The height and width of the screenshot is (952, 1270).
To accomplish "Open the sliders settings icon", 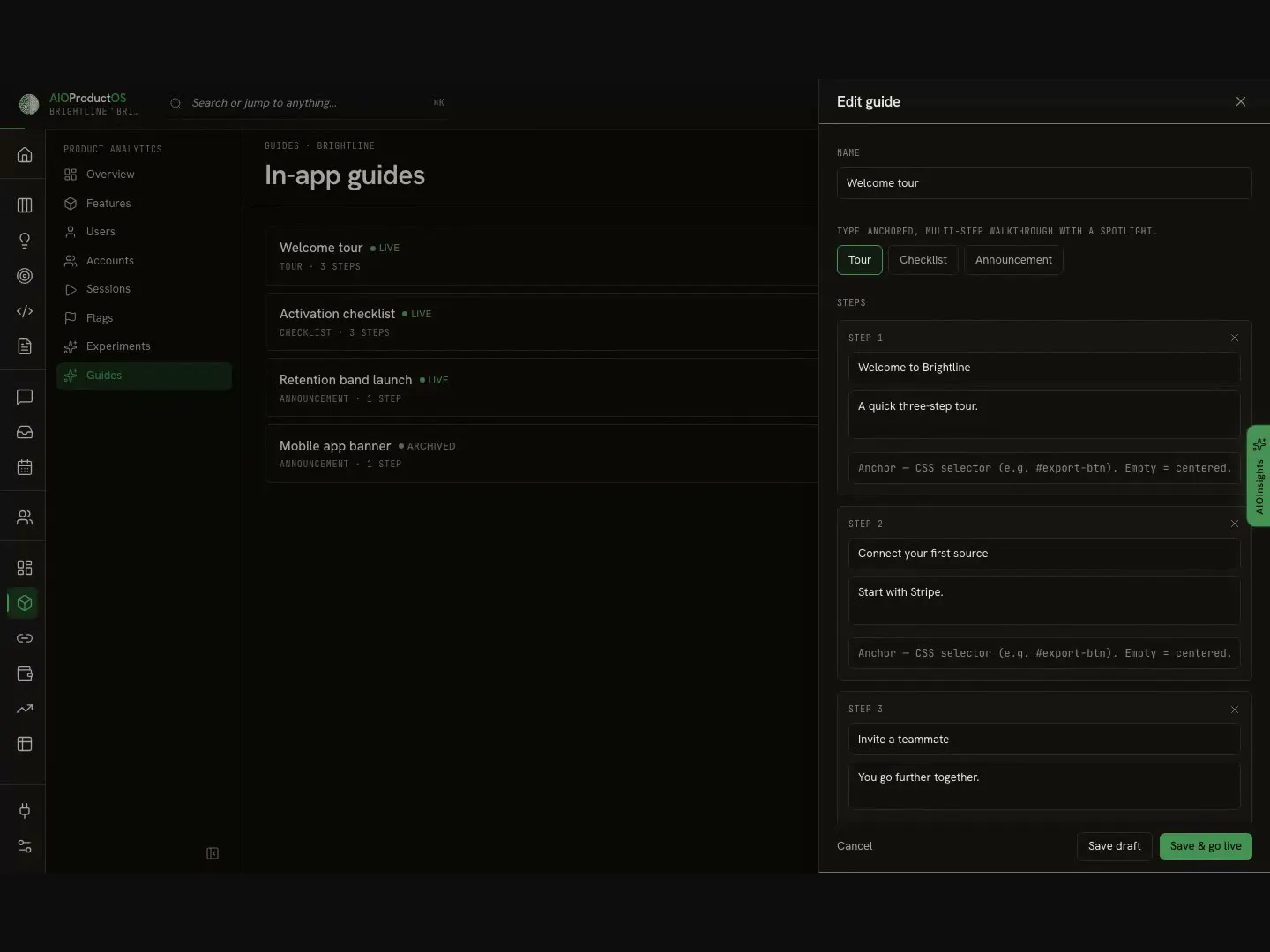I will pos(25,846).
